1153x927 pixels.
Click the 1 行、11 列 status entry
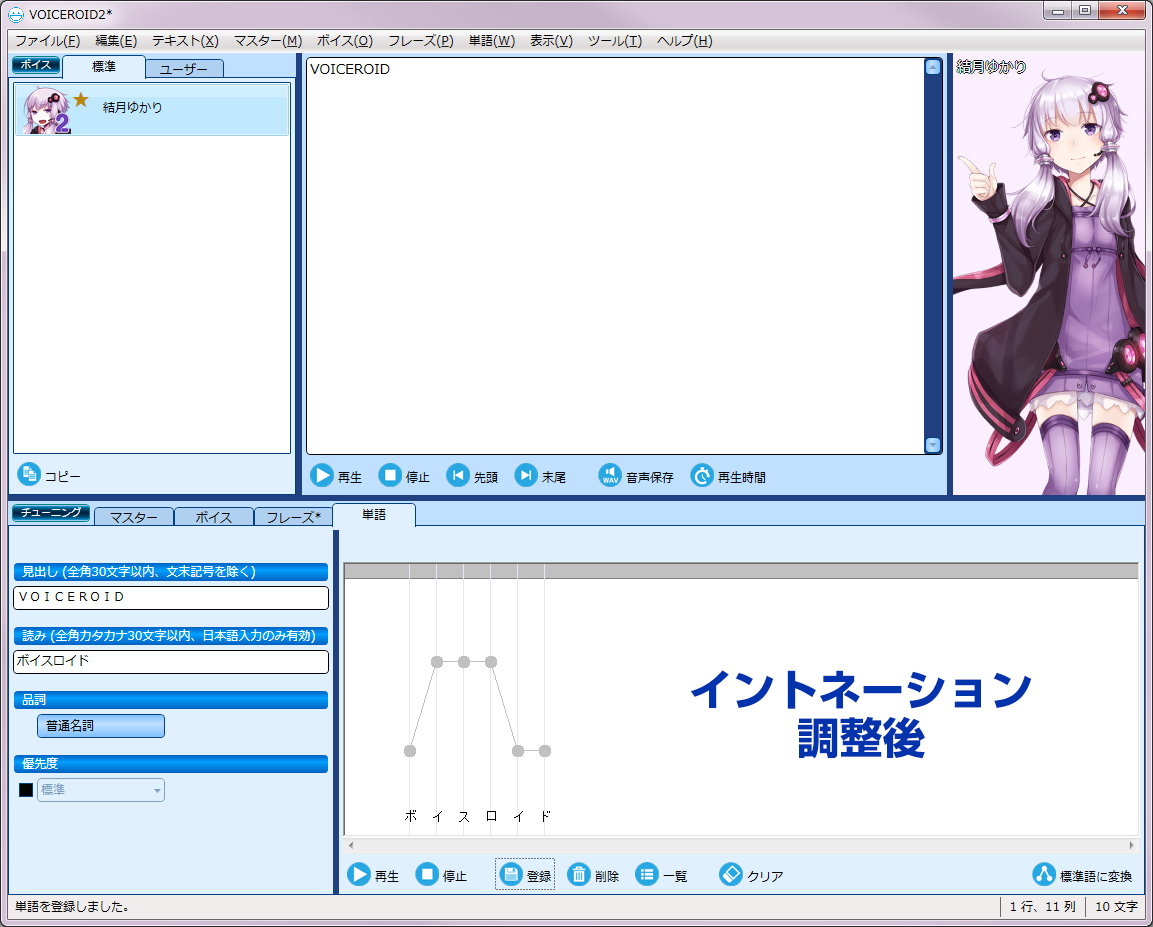1042,906
